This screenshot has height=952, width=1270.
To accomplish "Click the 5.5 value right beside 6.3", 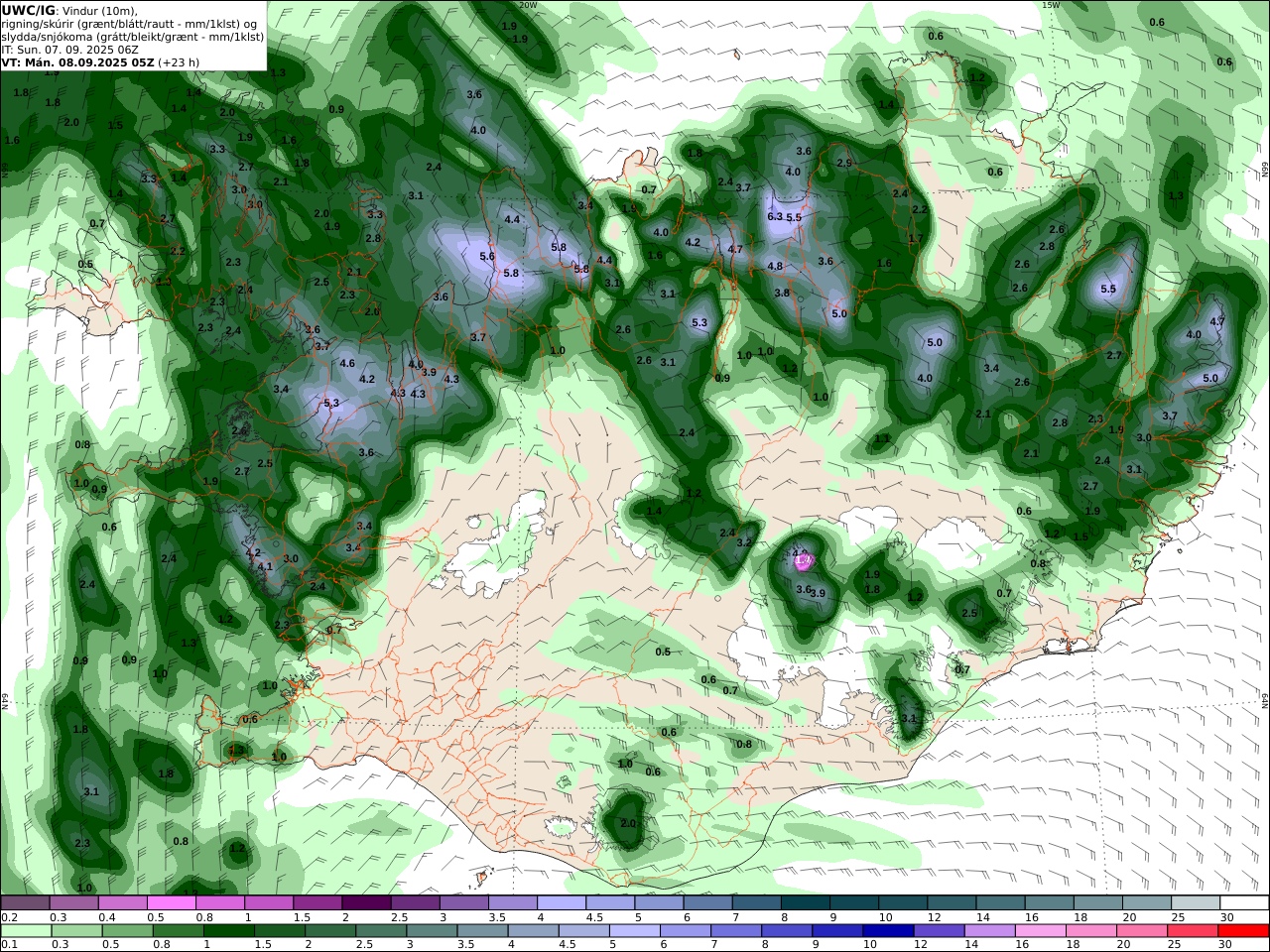I will (794, 216).
